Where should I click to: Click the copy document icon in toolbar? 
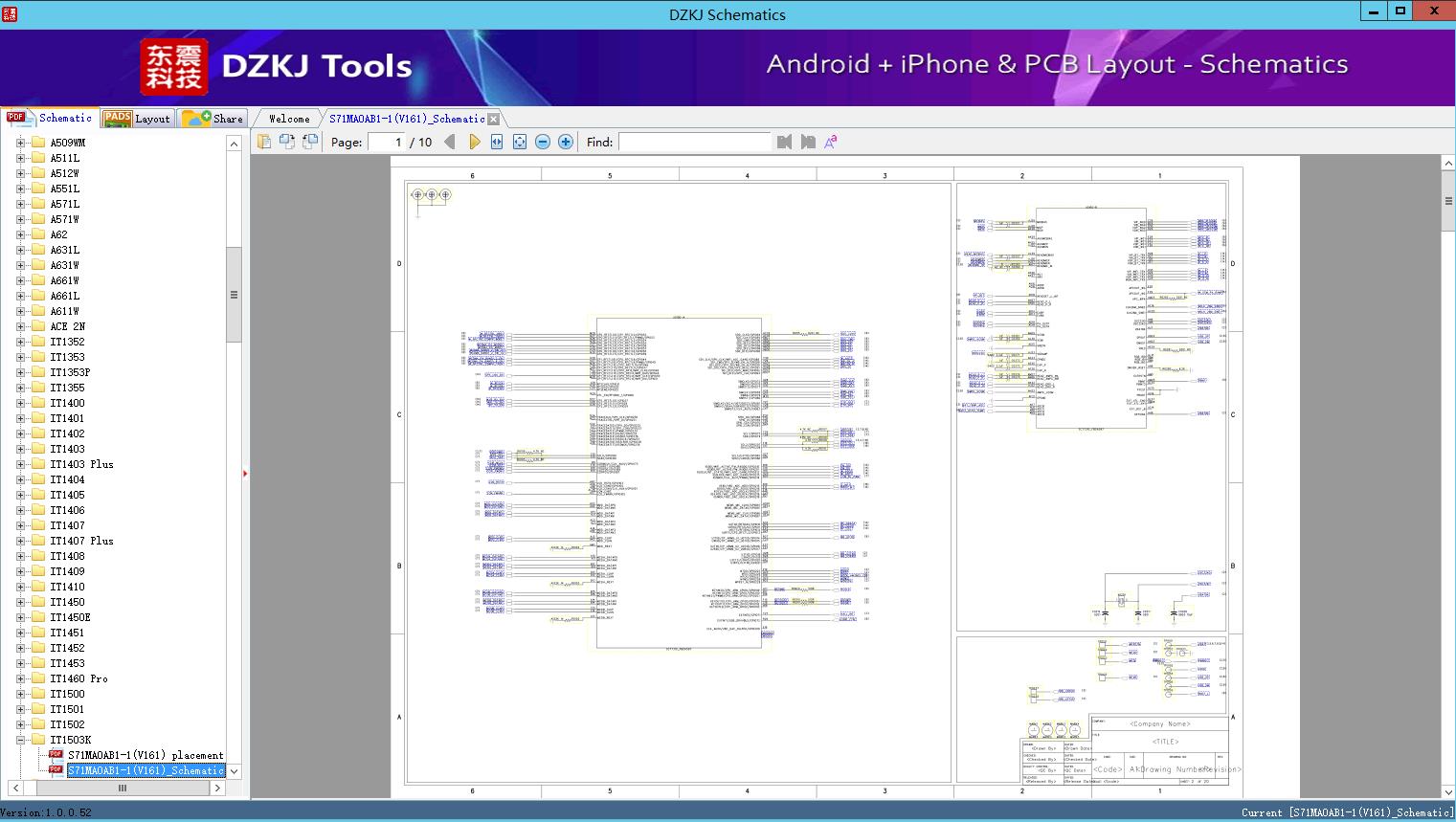(264, 142)
